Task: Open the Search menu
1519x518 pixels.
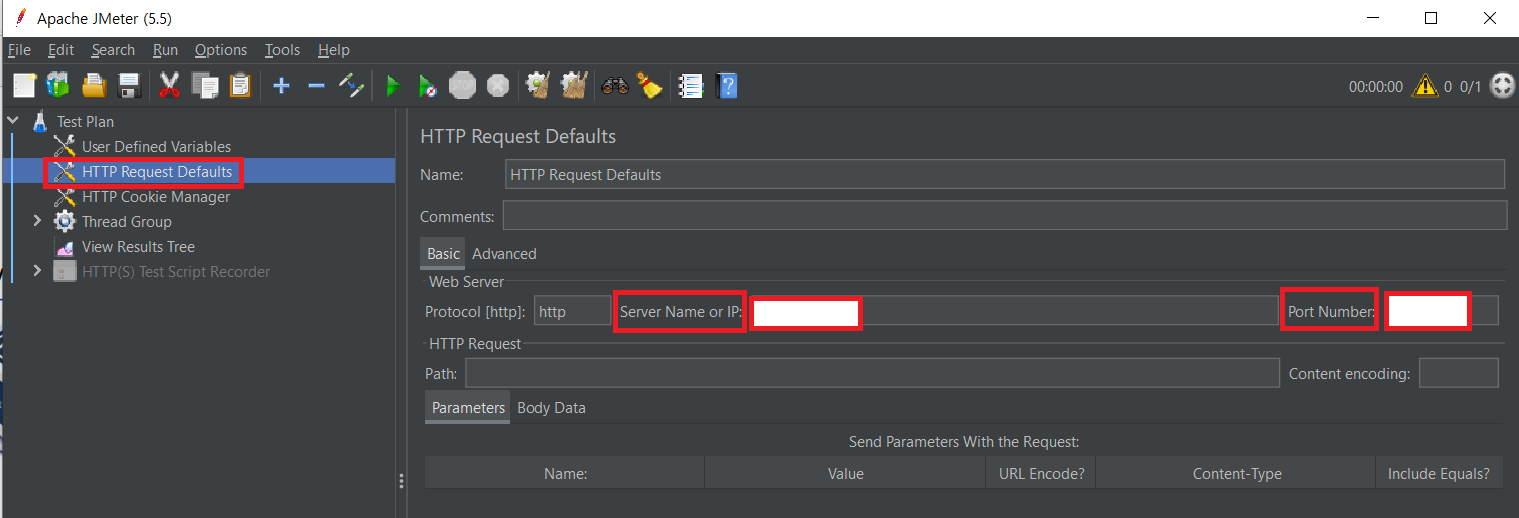Action: point(113,50)
